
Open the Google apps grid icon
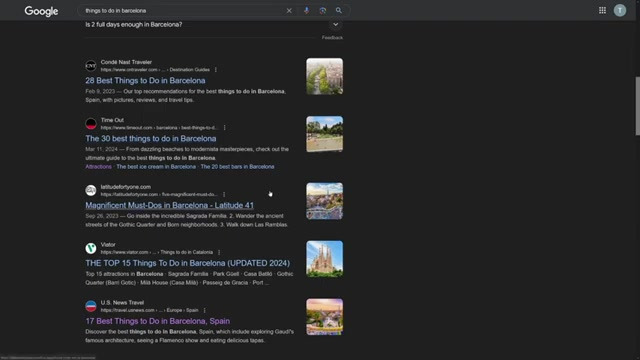[x=602, y=10]
